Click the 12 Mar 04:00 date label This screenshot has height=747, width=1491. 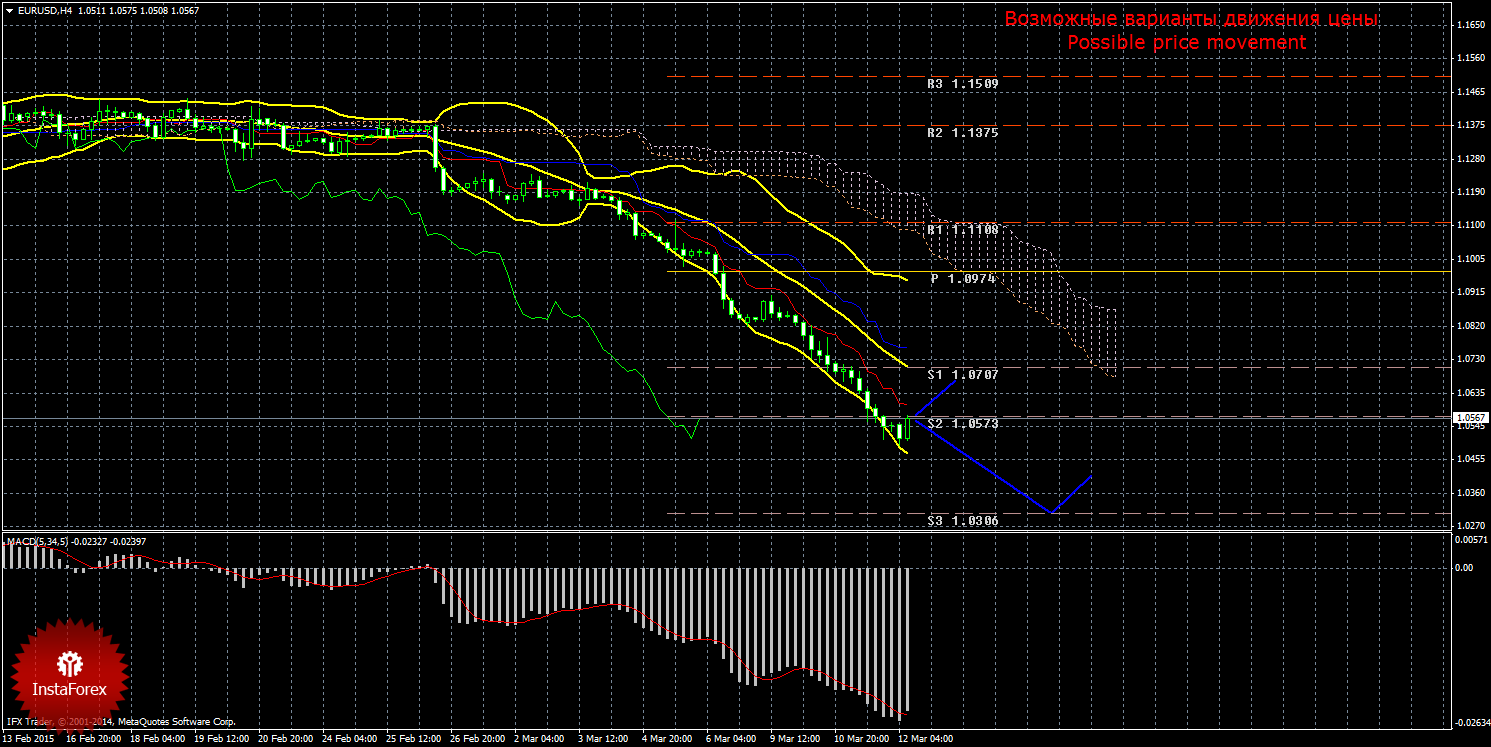tap(927, 740)
